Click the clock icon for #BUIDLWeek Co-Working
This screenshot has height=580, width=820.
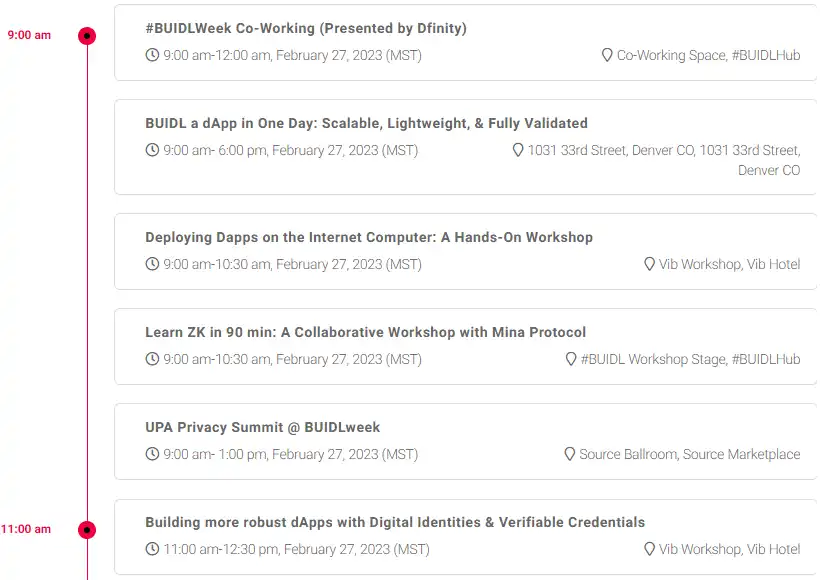click(x=152, y=55)
